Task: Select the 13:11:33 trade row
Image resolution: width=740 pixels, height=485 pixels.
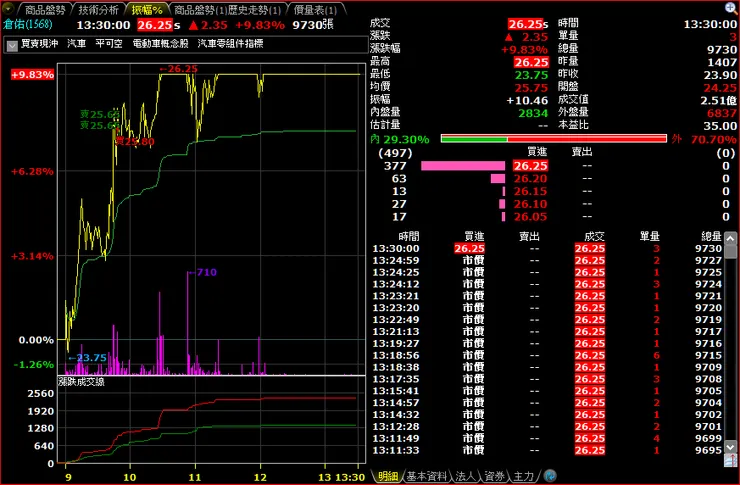Action: 547,450
